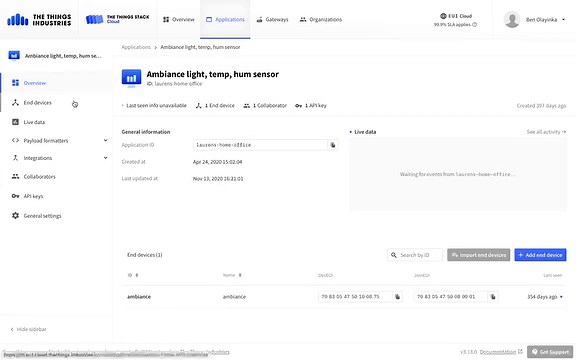Click the ambiance device name cell
Screen dimensions: 576x360
click(234, 296)
